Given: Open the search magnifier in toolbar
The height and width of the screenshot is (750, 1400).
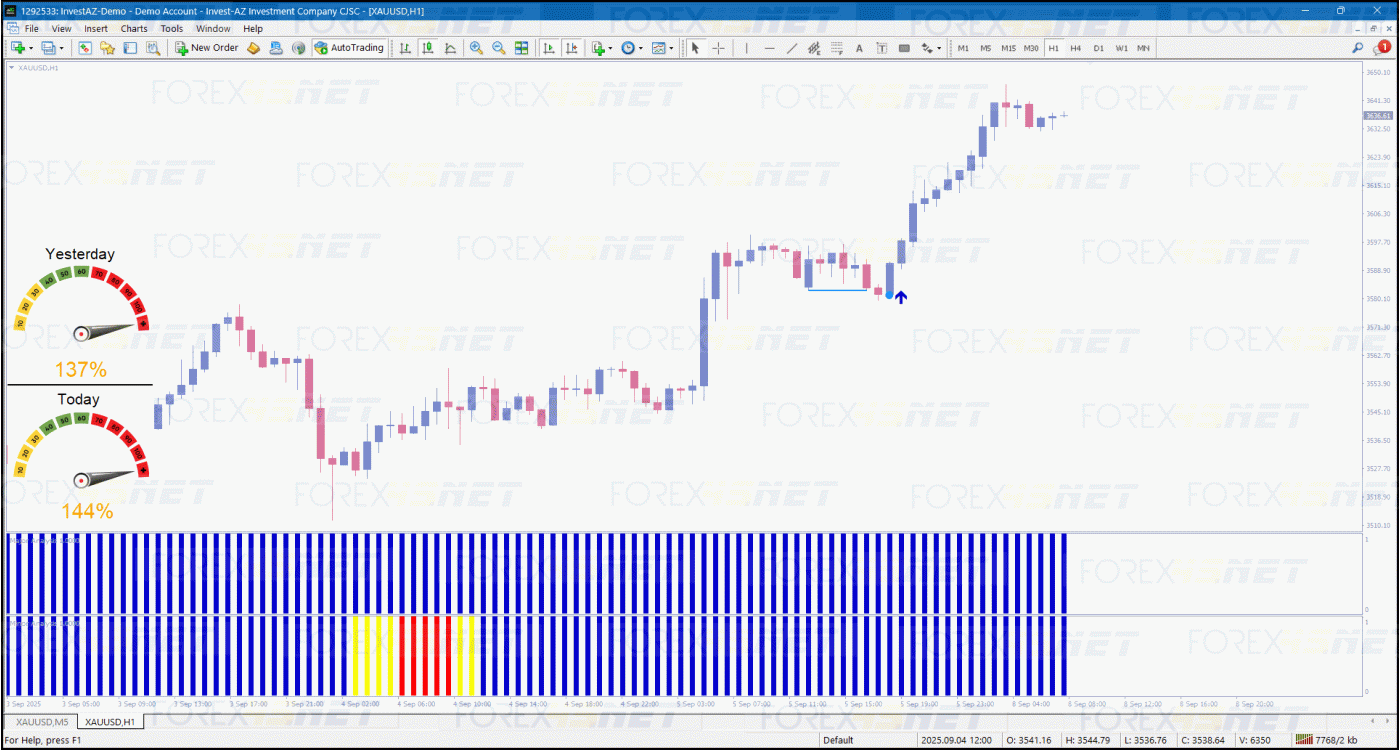Looking at the screenshot, I should pyautogui.click(x=1357, y=48).
